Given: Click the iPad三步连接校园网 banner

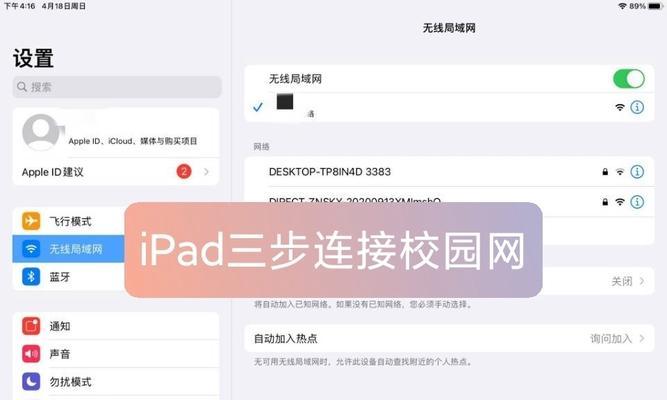Looking at the screenshot, I should point(333,250).
